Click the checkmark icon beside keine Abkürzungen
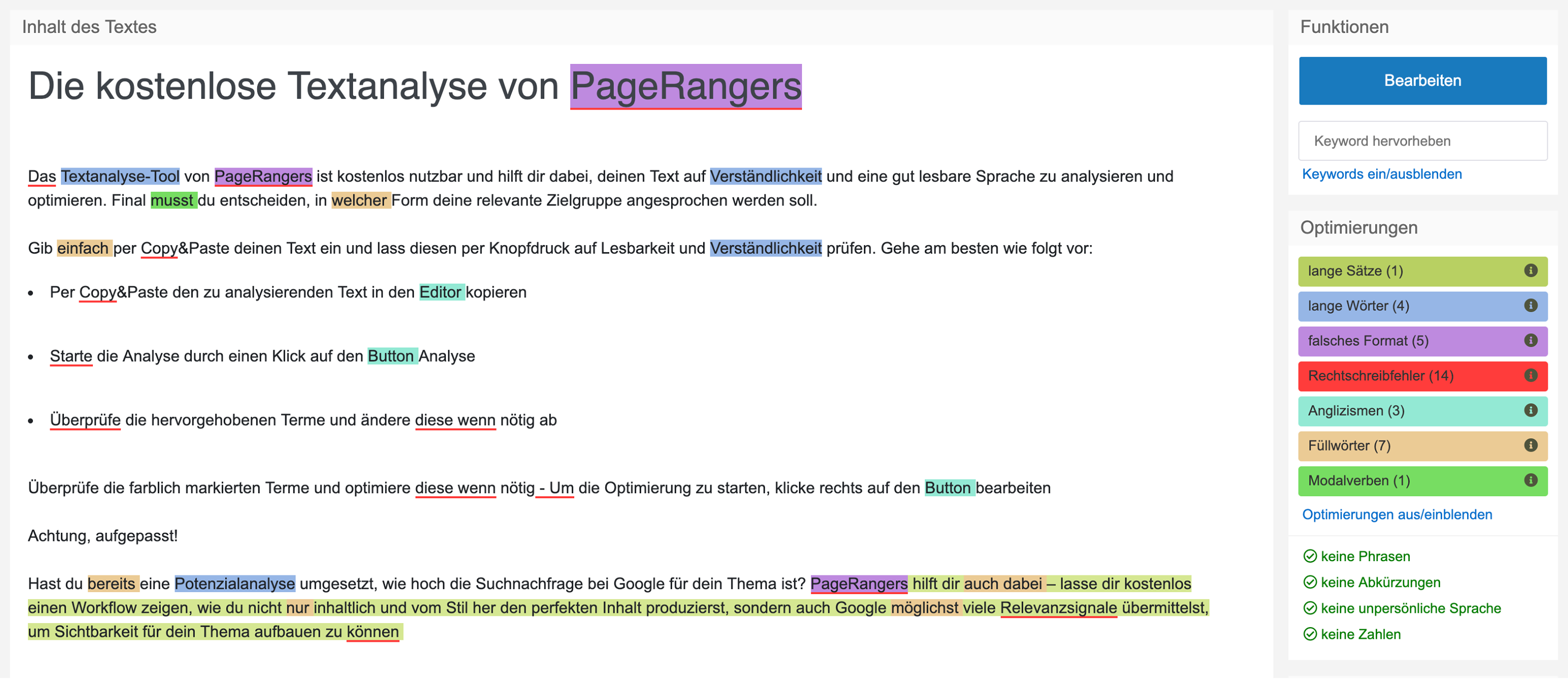 pyautogui.click(x=1310, y=582)
